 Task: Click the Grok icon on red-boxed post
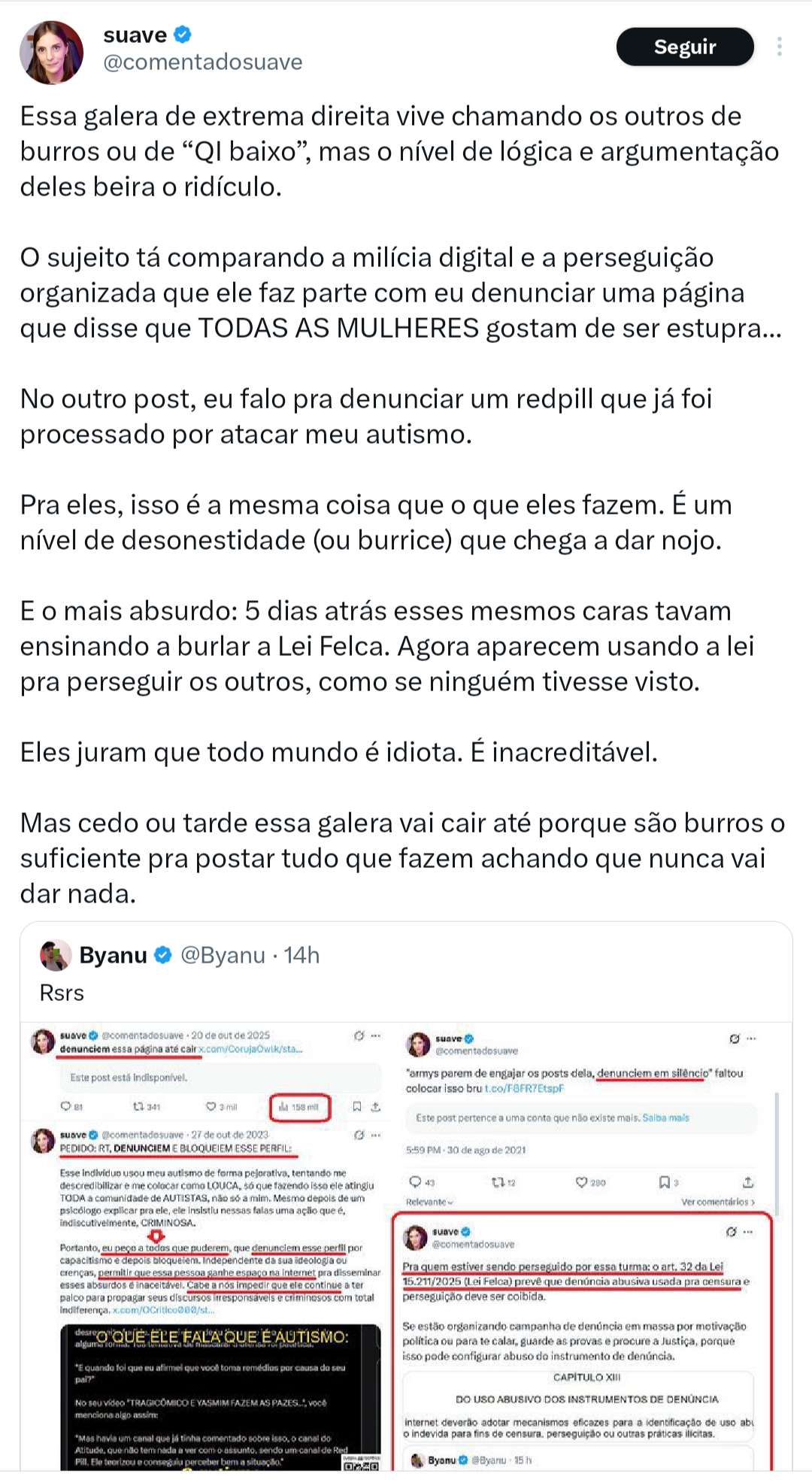click(731, 1232)
